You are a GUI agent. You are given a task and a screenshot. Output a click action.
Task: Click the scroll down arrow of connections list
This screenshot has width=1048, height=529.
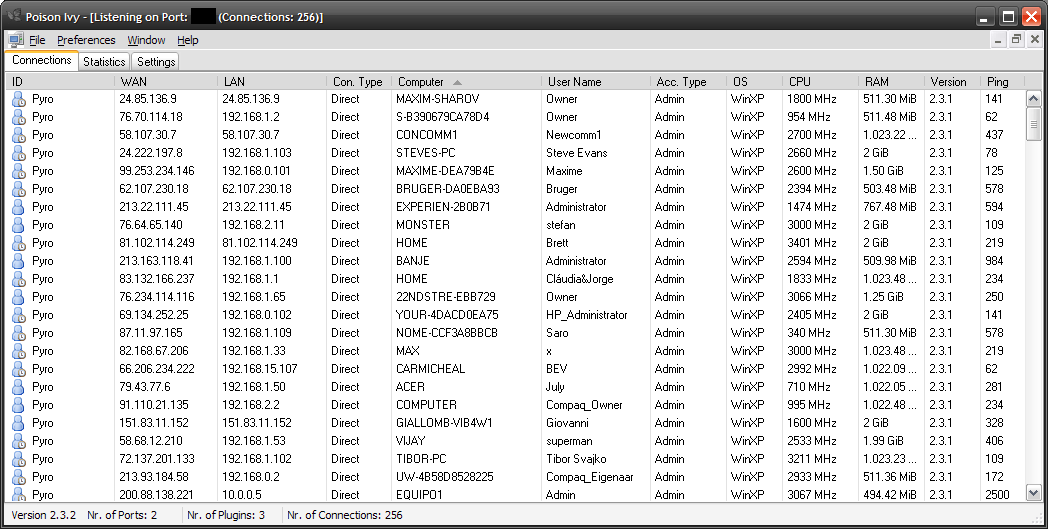click(1033, 494)
